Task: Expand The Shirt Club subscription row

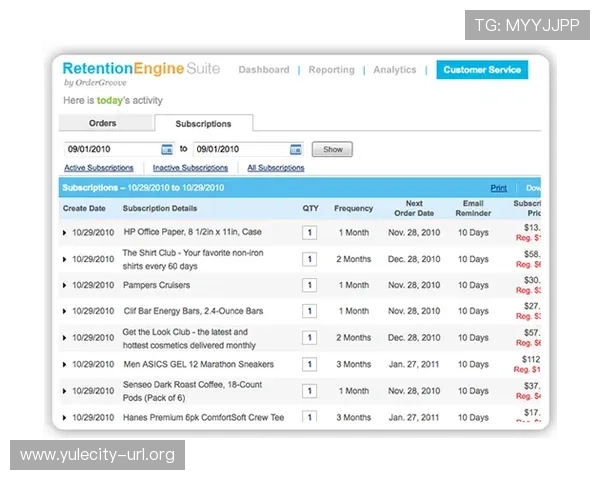Action: 64,259
